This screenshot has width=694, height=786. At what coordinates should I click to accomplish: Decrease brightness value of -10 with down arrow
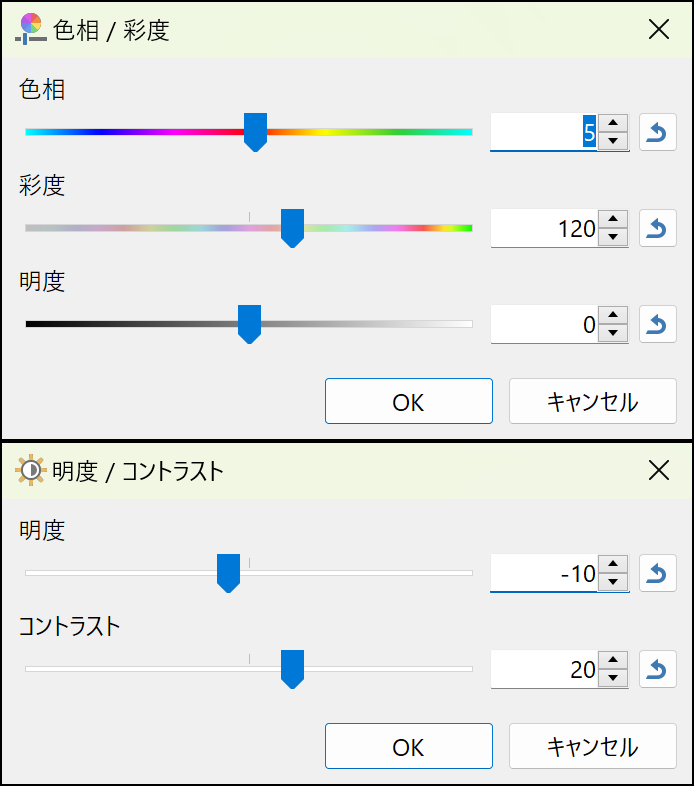614,582
